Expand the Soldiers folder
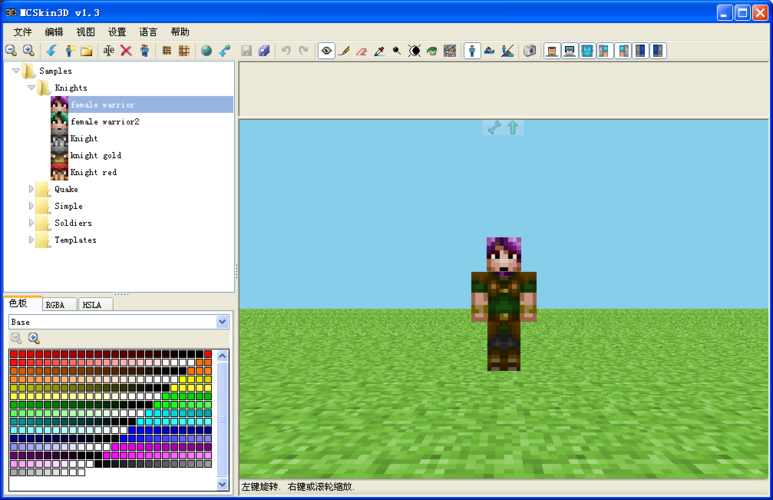This screenshot has height=500, width=773. [x=31, y=223]
